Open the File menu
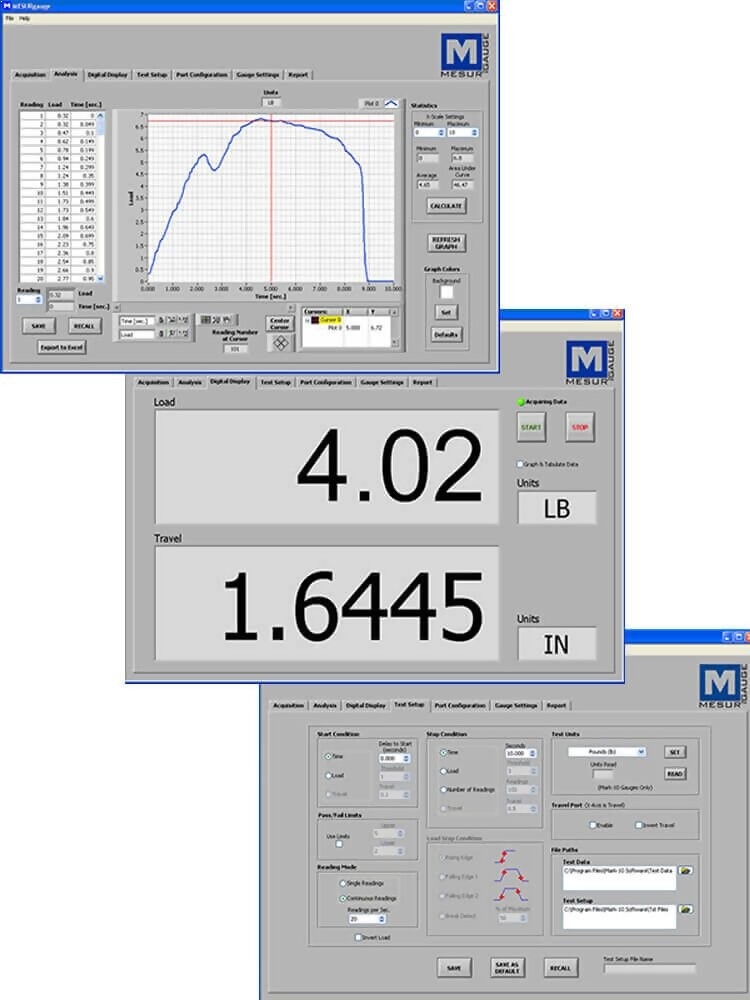This screenshot has height=1000, width=750. tap(9, 18)
